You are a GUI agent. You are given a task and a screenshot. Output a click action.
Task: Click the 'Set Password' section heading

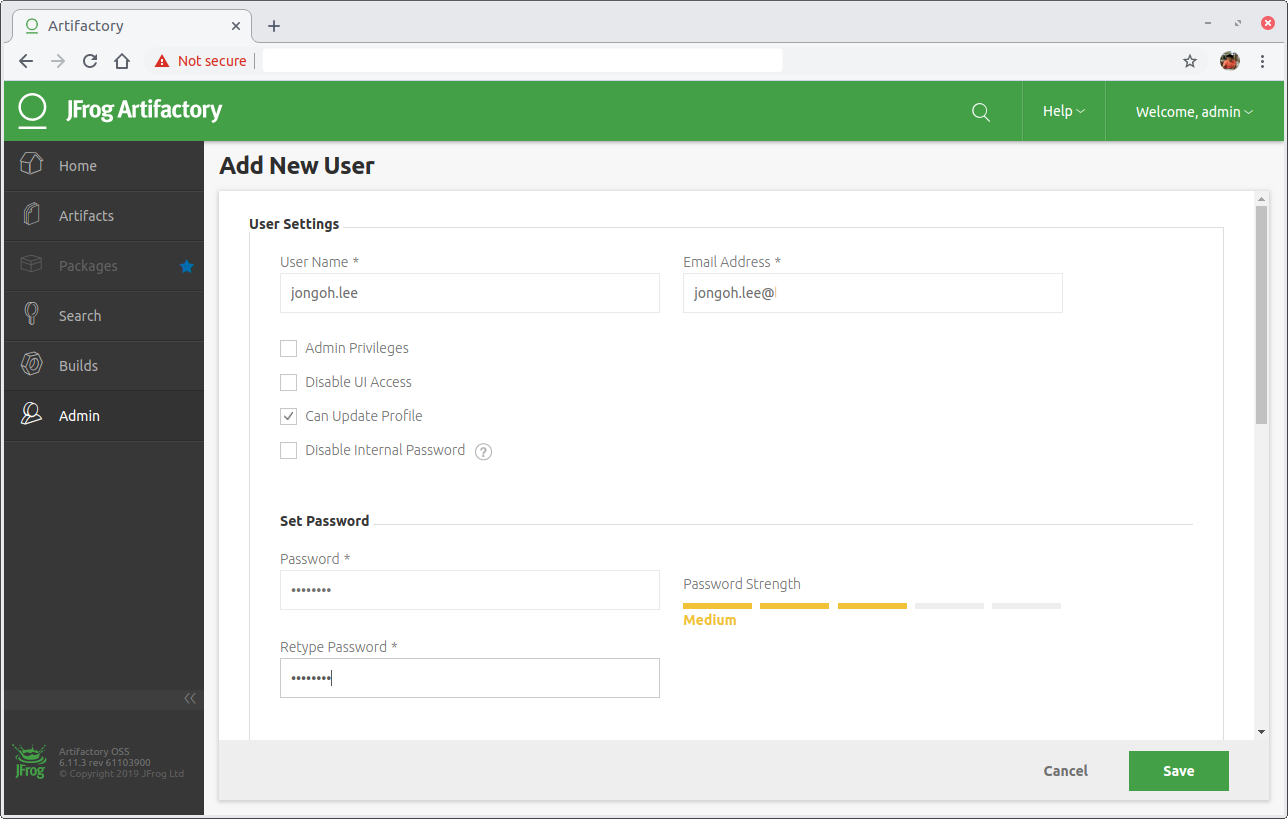click(325, 521)
